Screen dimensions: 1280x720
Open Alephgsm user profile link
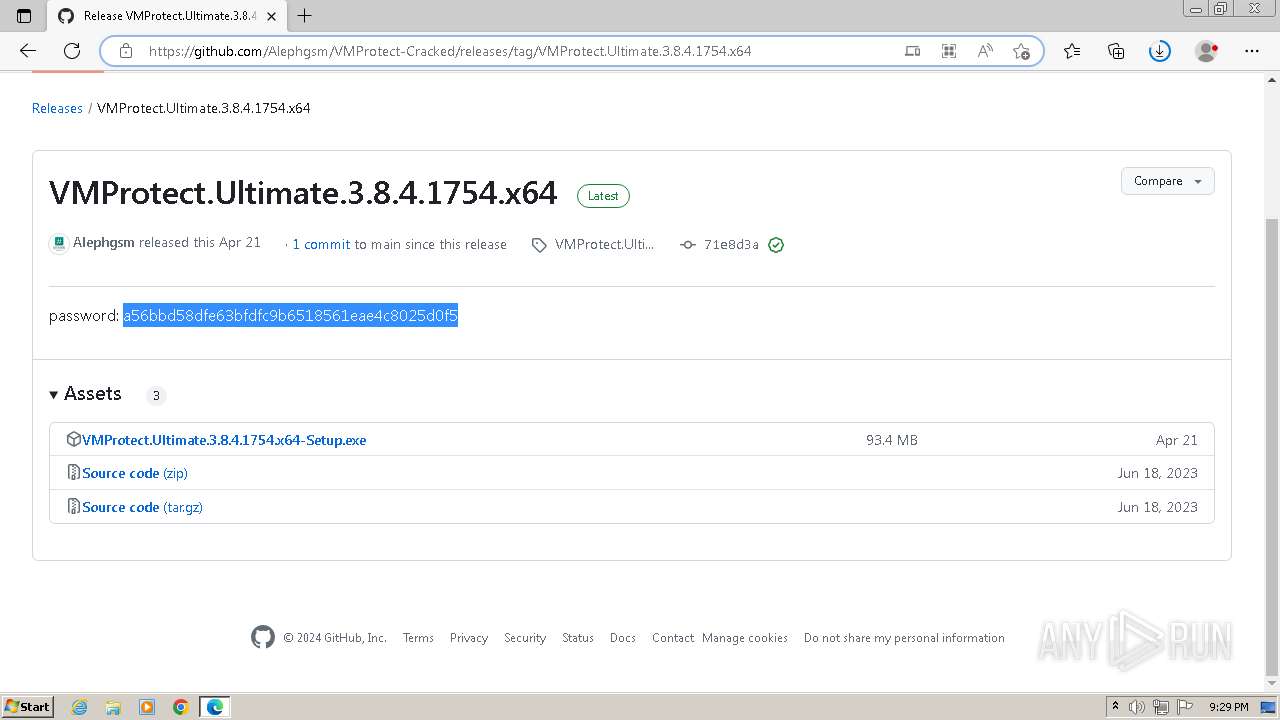[104, 243]
